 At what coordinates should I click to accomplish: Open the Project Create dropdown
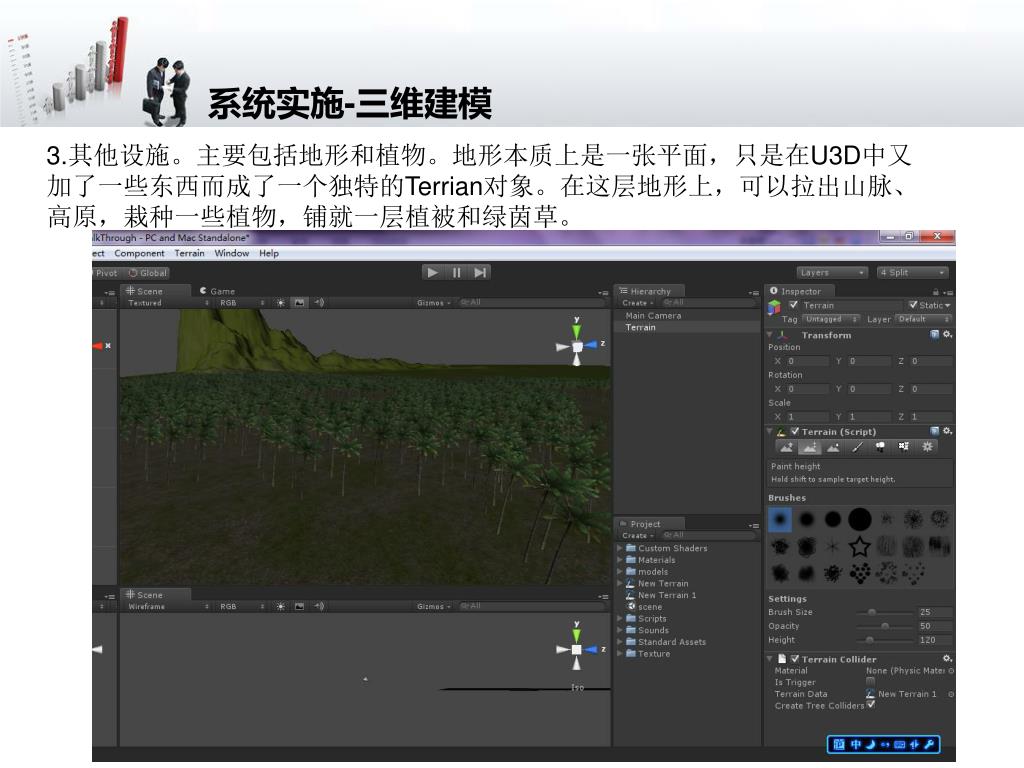point(637,536)
